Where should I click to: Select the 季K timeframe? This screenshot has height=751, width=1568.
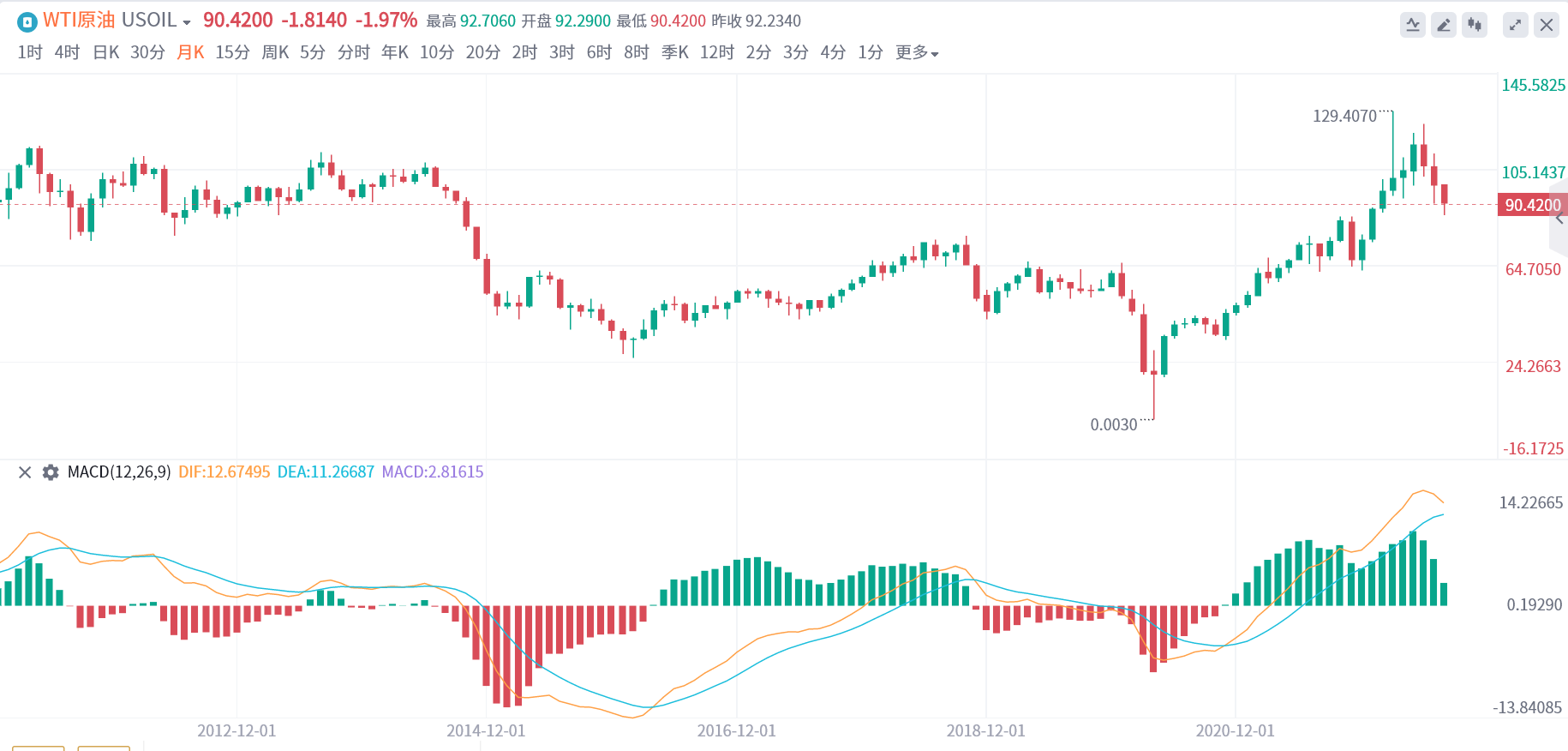pyautogui.click(x=675, y=53)
